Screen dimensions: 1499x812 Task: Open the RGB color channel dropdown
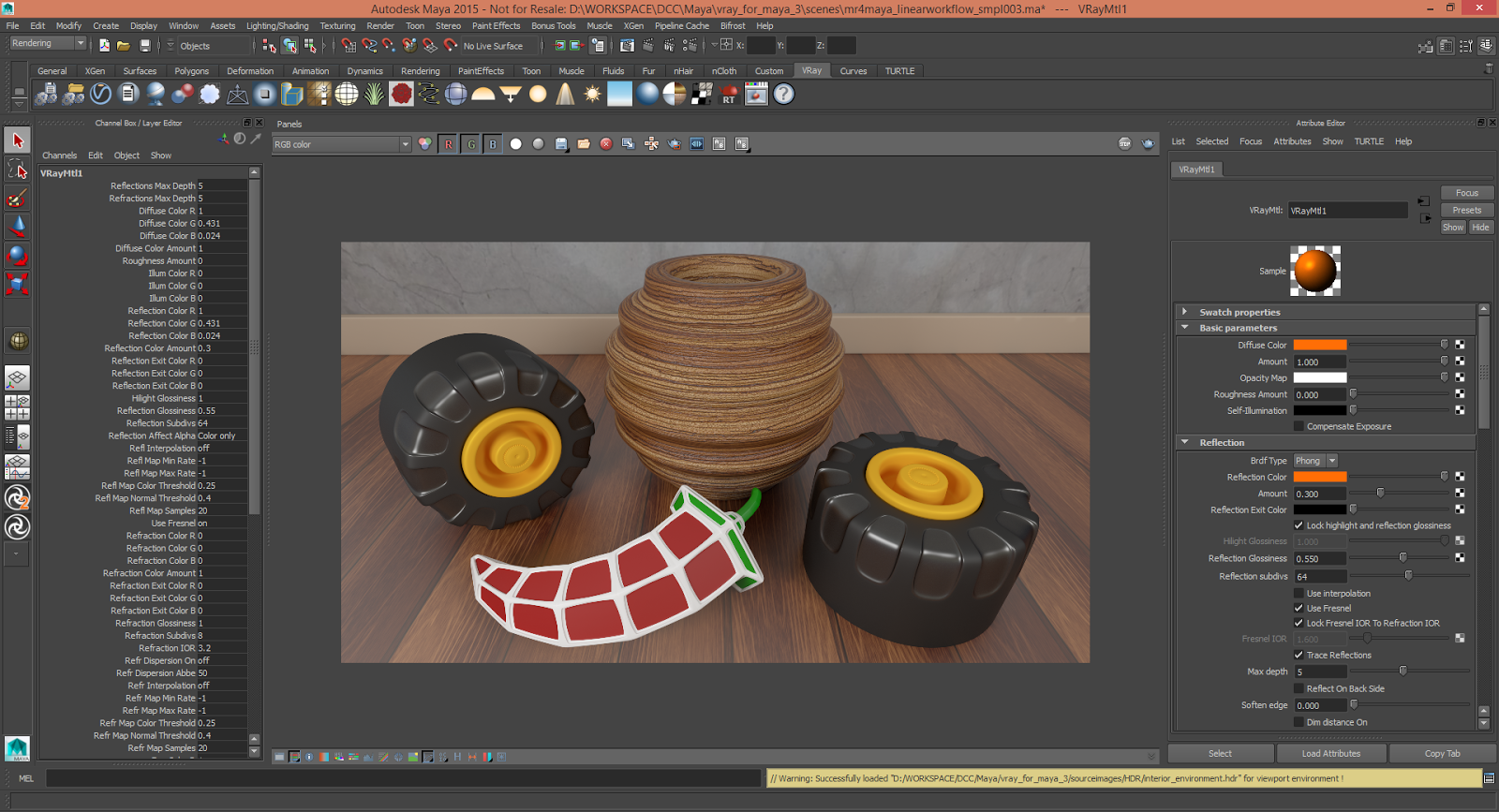coord(342,144)
